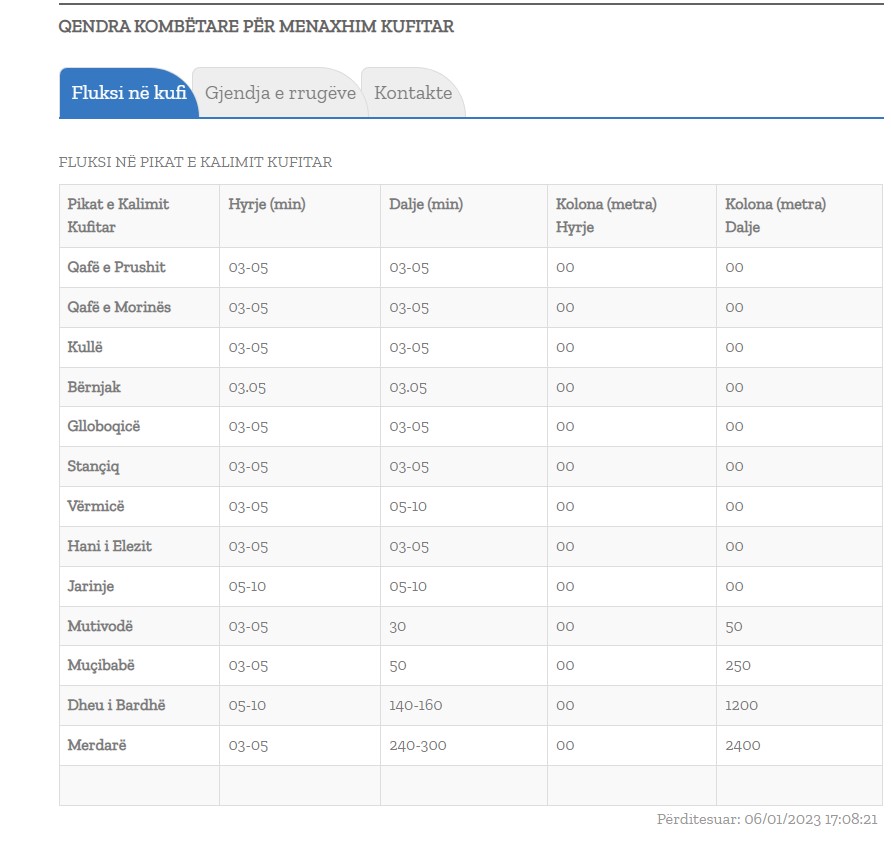
Task: Click the Pikat e Kalimit Kufitar column header
Action: click(x=119, y=215)
